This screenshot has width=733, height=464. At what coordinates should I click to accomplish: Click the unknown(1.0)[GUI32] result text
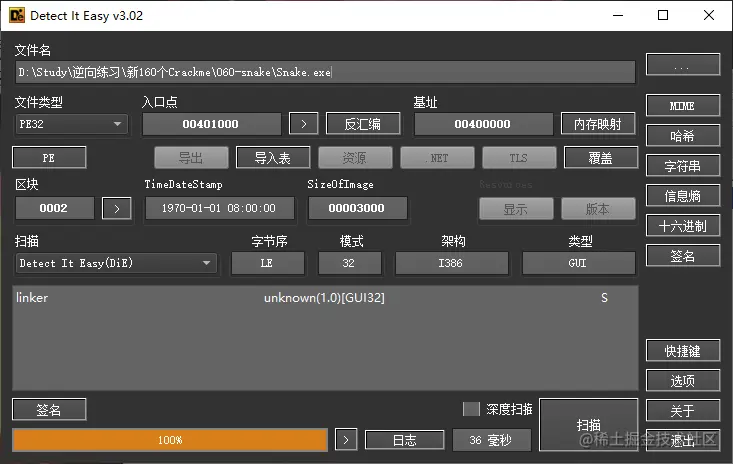click(x=324, y=298)
